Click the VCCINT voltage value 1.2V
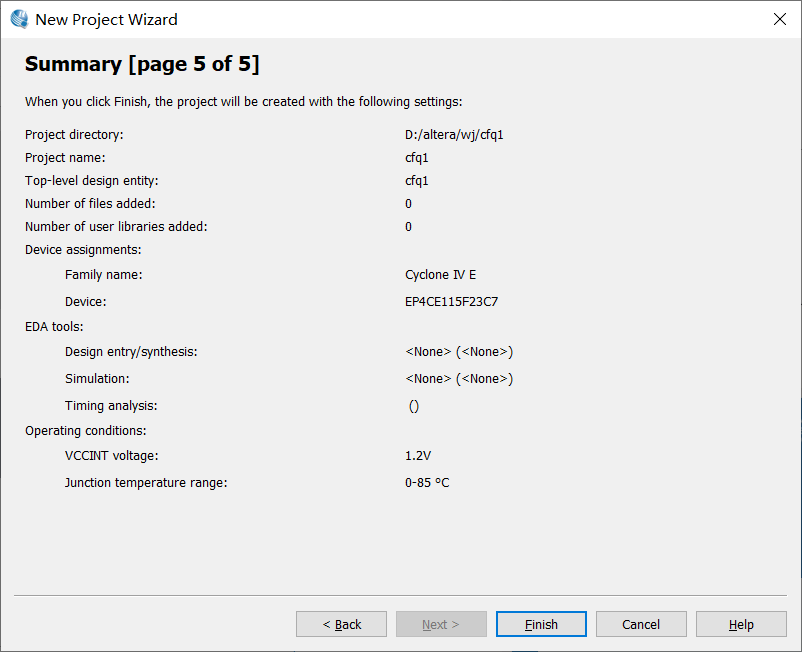The height and width of the screenshot is (652, 802). tap(418, 456)
